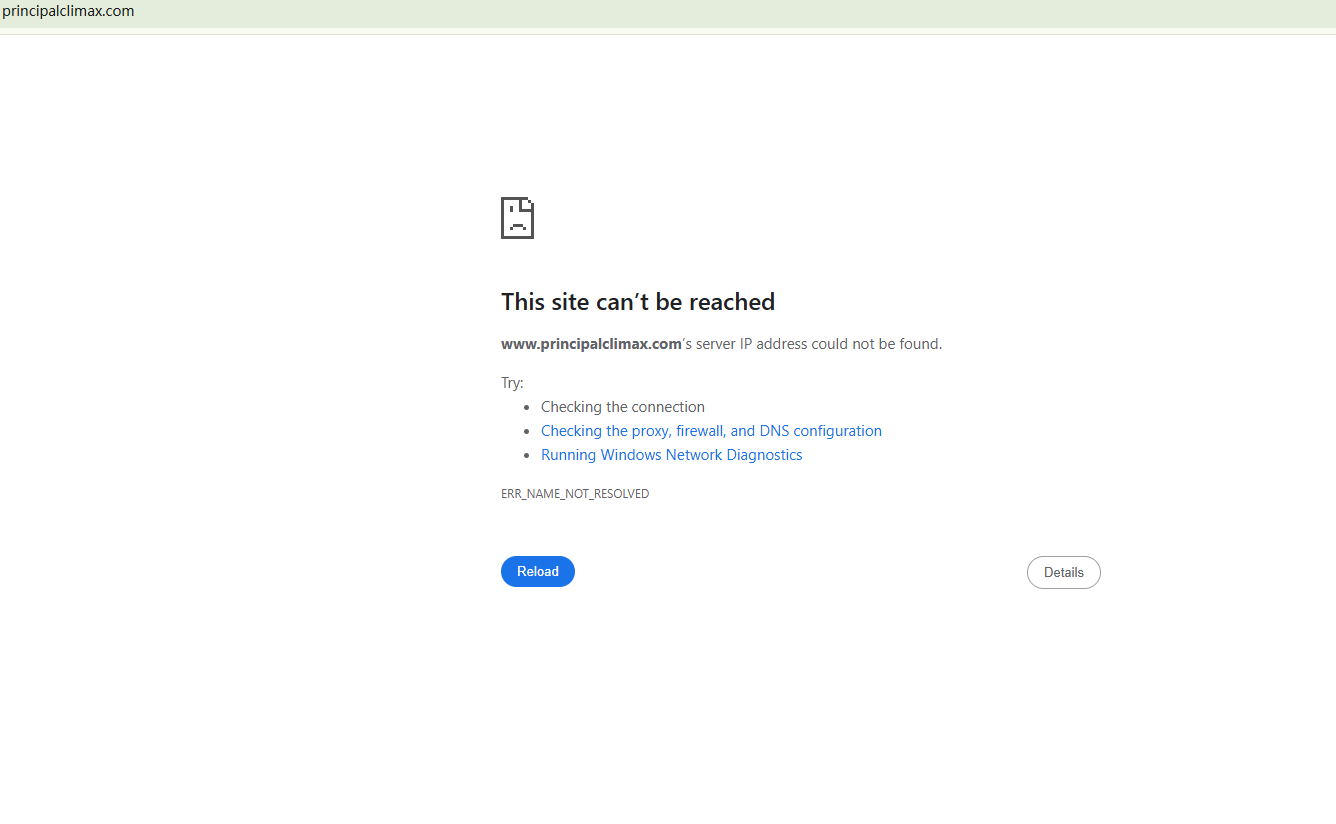
Task: Click the 'Try:' label
Action: [512, 383]
